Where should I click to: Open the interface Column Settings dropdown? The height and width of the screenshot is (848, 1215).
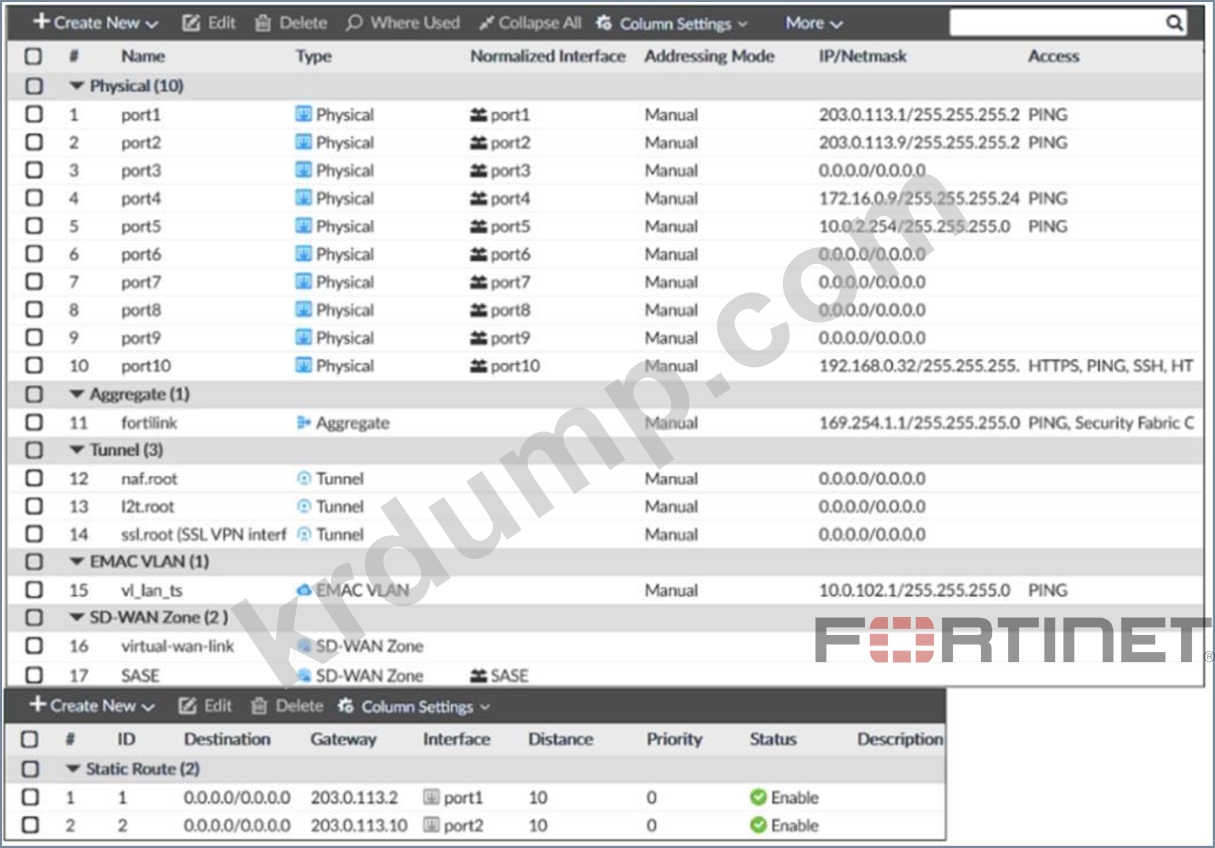click(673, 23)
